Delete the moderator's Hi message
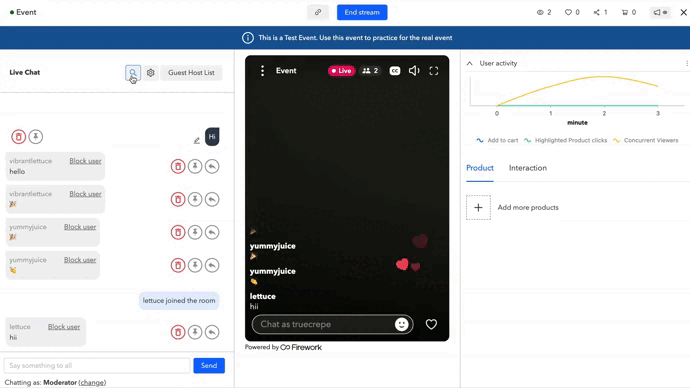Screen dimensions: 690x388 click(x=18, y=137)
